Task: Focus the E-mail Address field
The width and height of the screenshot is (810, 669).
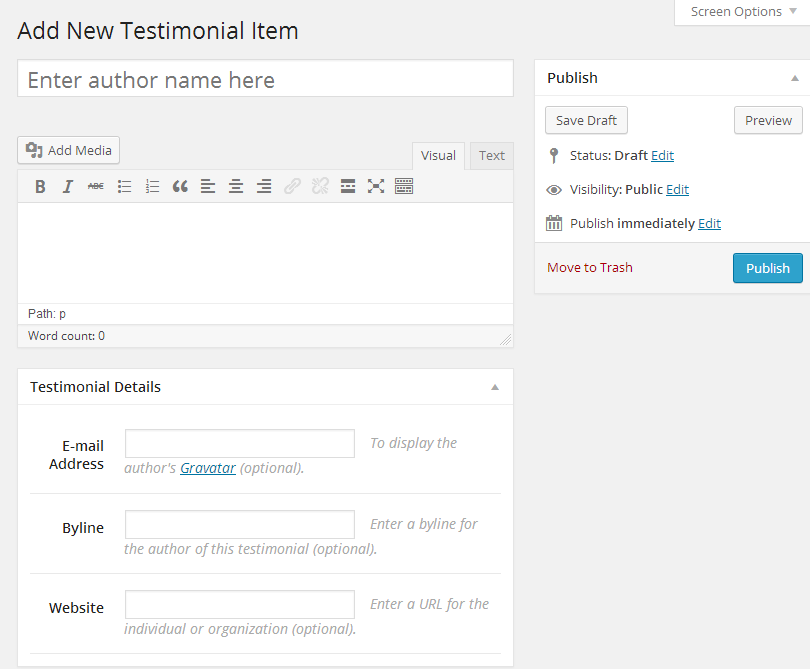Action: click(240, 444)
